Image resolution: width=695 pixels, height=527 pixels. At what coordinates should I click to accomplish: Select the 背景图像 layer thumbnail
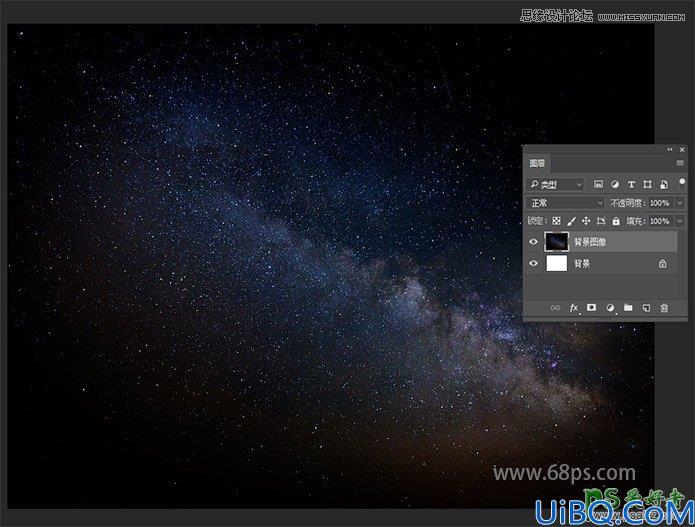(557, 242)
